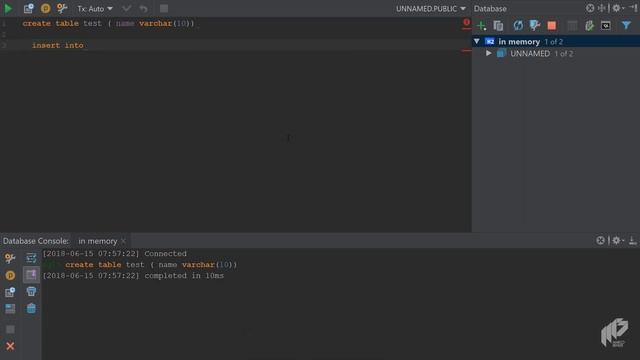Click circled X icon in console panel header
Image resolution: width=640 pixels, height=360 pixels.
click(600, 240)
